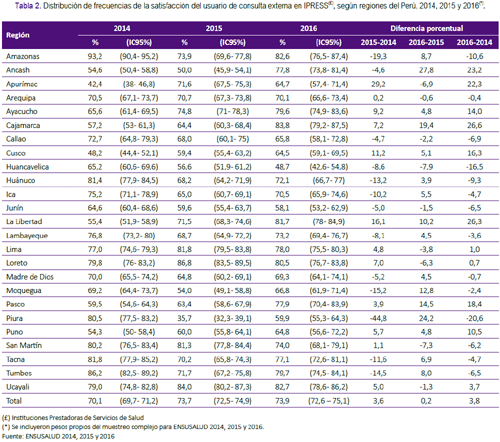This screenshot has width=500, height=442.
Task: Click the Región column header
Action: 18,35
